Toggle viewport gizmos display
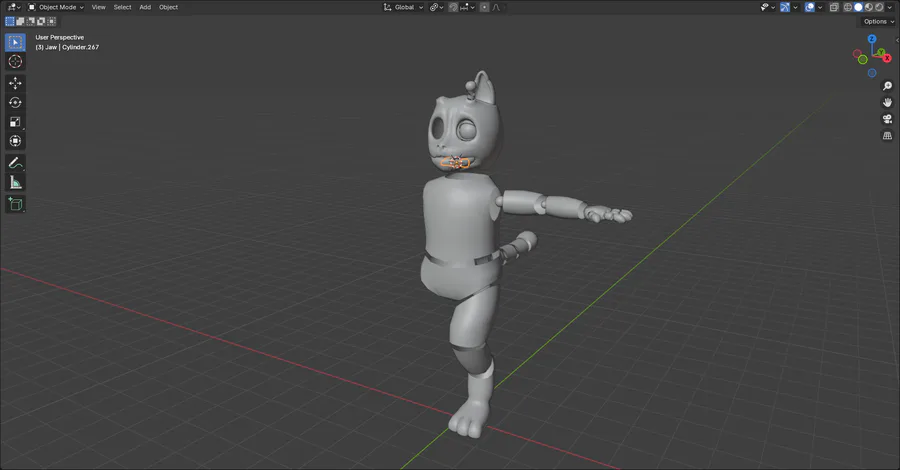Viewport: 900px width, 470px height. [x=785, y=7]
